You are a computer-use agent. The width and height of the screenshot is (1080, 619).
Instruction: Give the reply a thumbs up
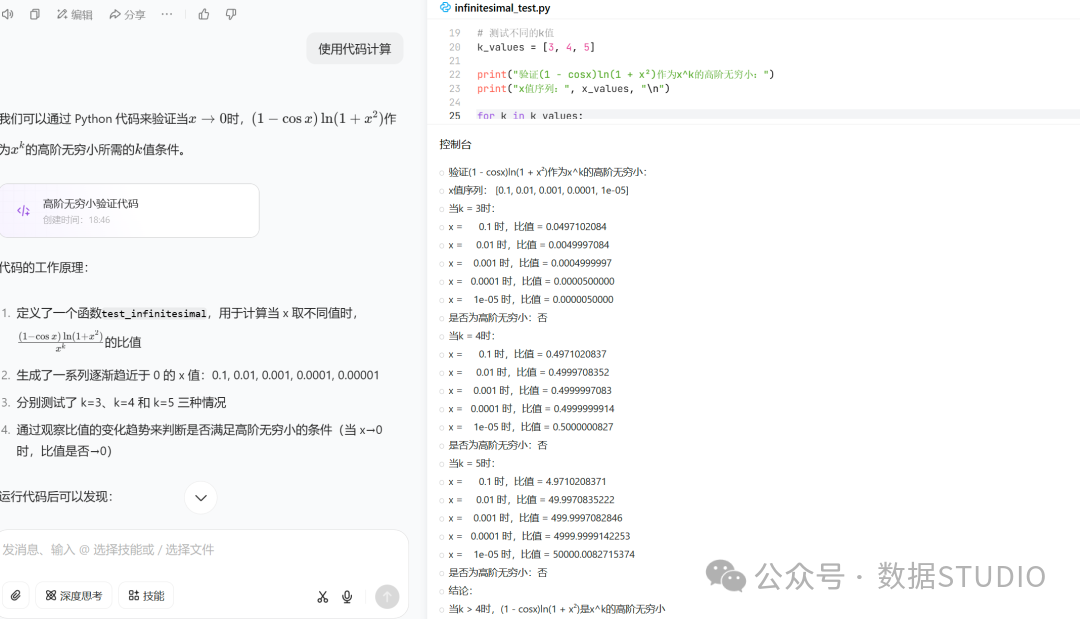[x=204, y=14]
